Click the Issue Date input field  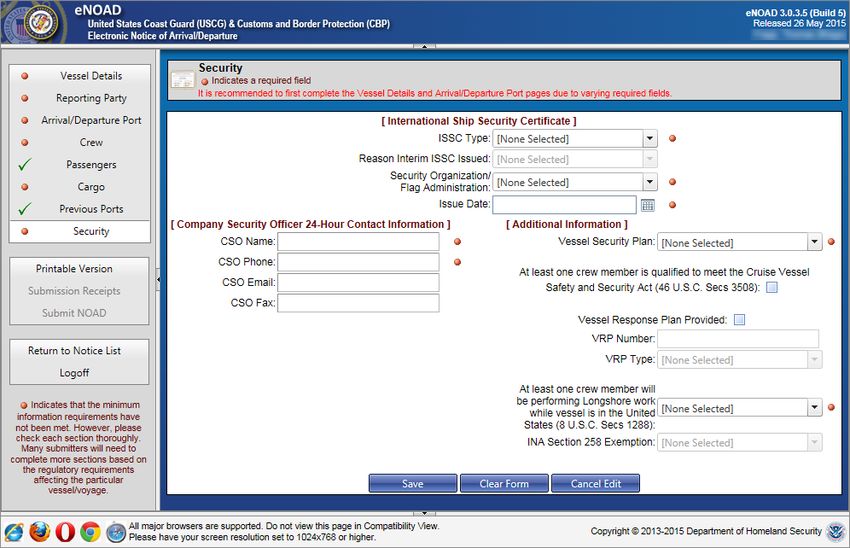click(564, 204)
